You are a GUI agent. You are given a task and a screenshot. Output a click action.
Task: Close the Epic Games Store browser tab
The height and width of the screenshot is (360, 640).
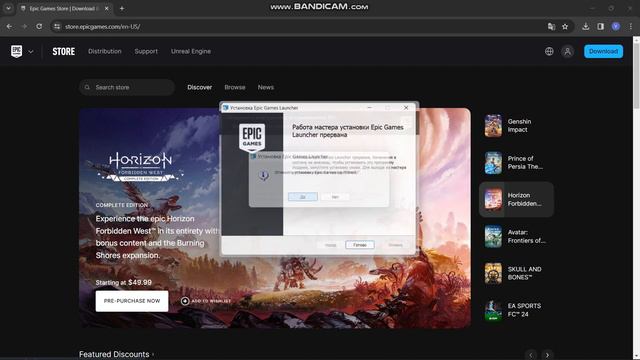pyautogui.click(x=107, y=8)
